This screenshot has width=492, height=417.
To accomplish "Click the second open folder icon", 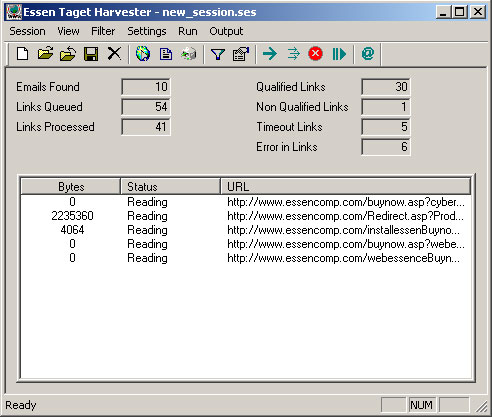I will pos(68,54).
